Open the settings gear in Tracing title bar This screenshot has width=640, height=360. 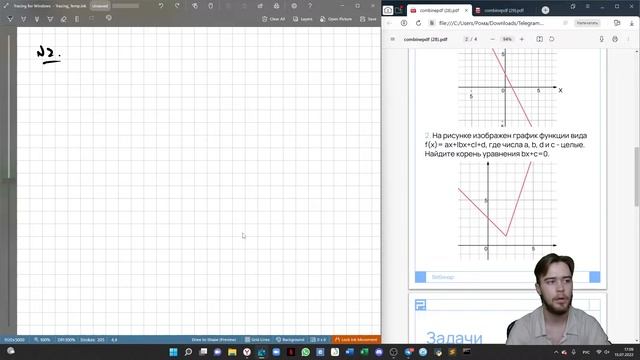point(294,6)
